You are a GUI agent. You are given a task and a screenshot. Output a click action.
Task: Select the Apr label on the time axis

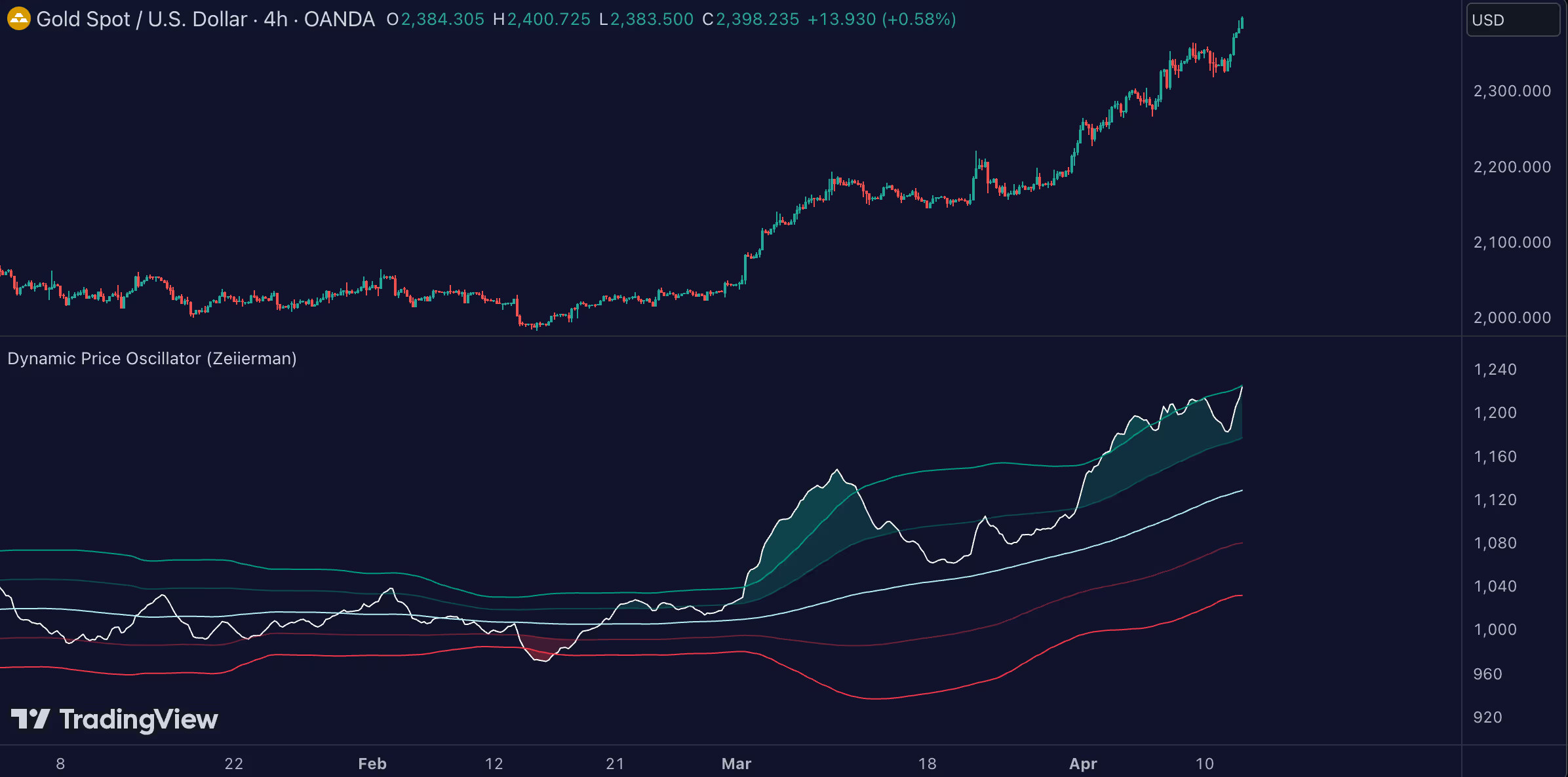click(1084, 764)
